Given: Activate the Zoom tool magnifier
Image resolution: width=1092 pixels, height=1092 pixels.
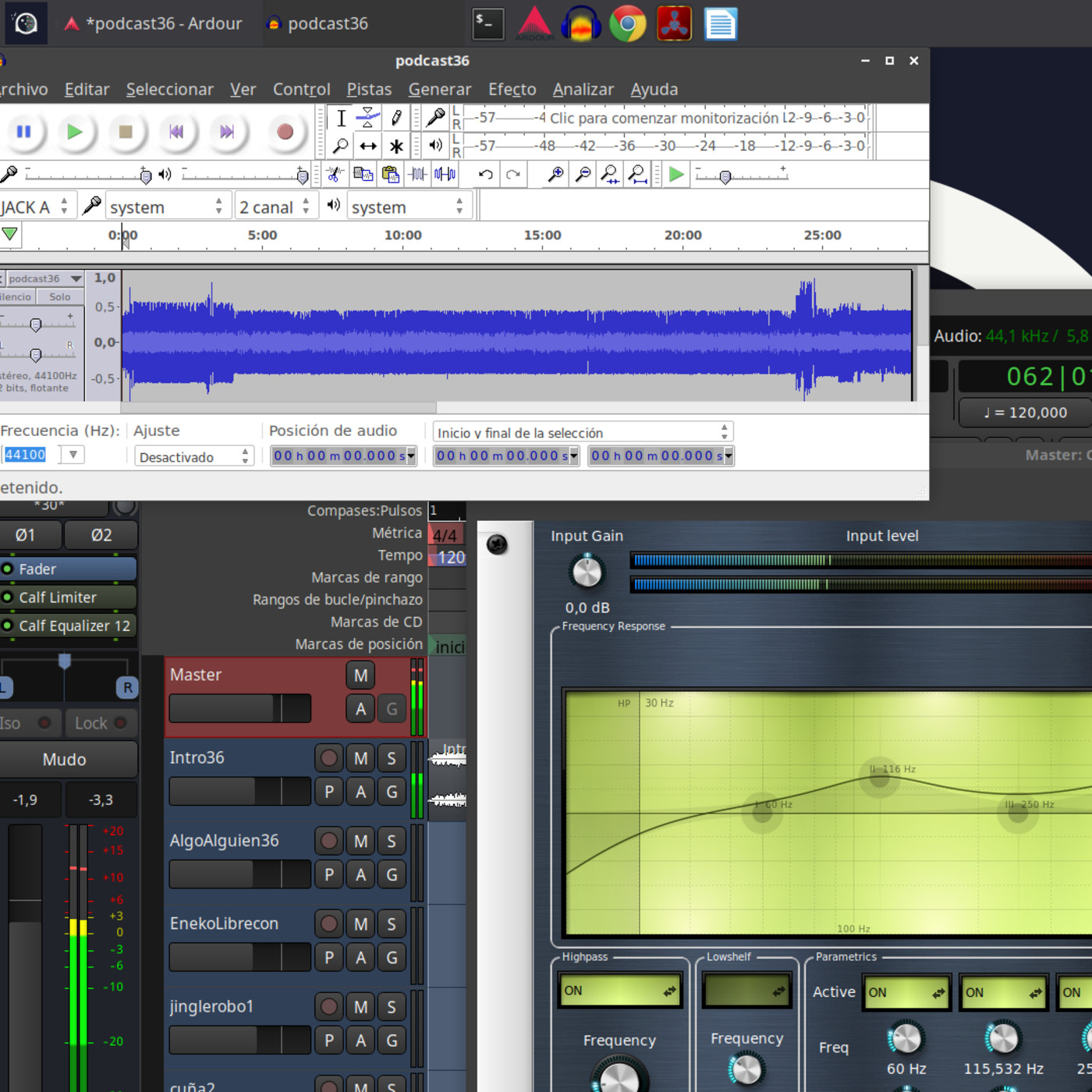Looking at the screenshot, I should [x=341, y=145].
